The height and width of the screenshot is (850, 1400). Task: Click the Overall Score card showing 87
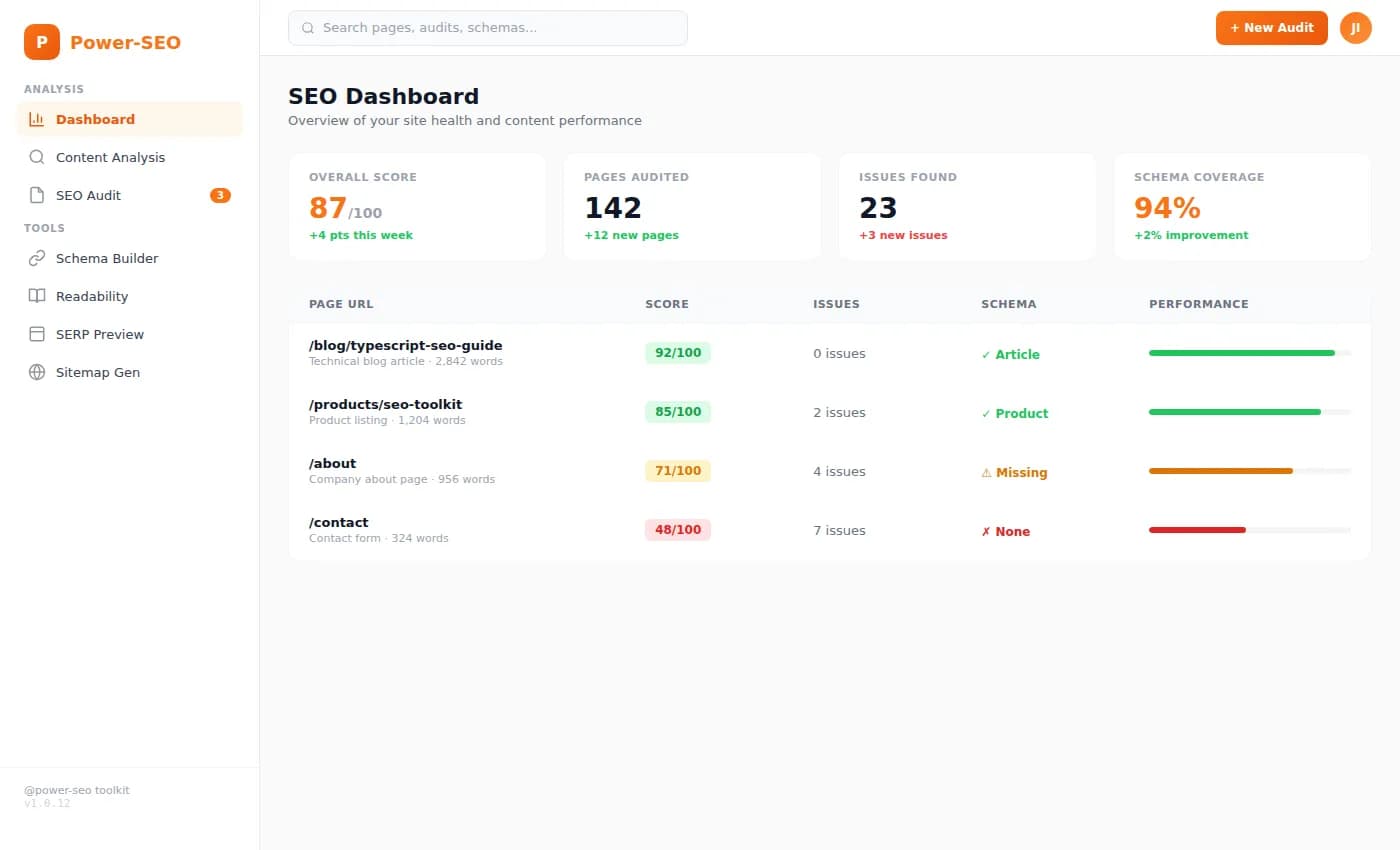point(418,207)
